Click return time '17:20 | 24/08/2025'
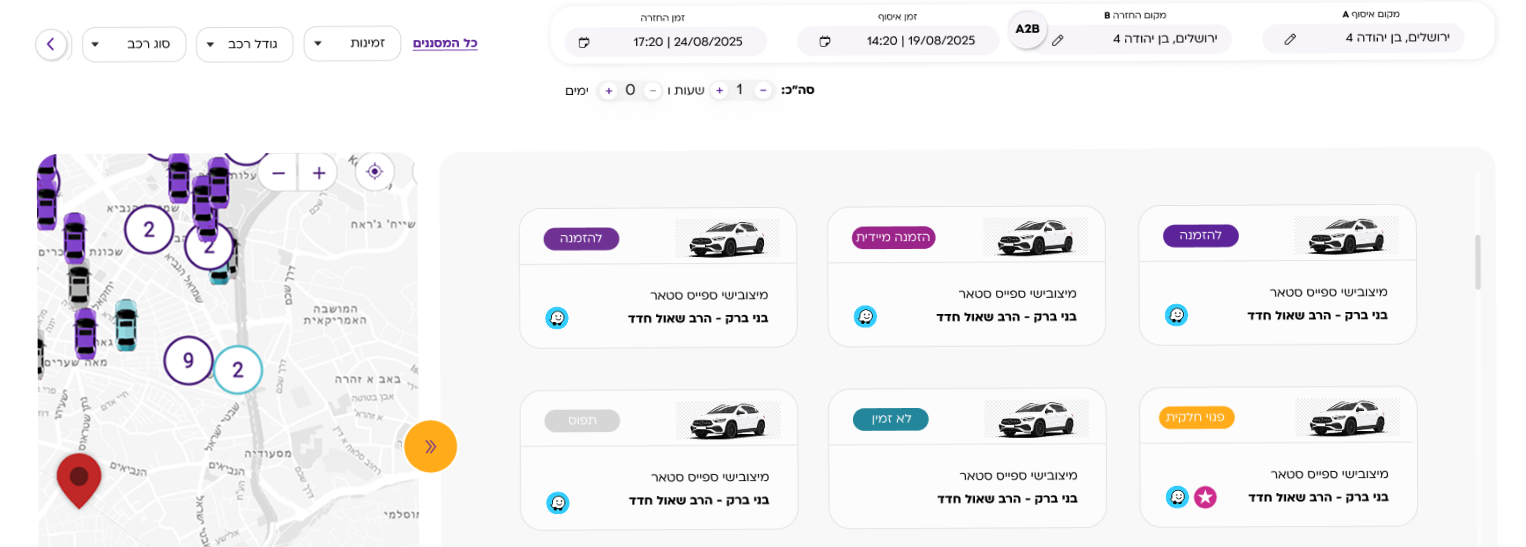 (x=688, y=42)
